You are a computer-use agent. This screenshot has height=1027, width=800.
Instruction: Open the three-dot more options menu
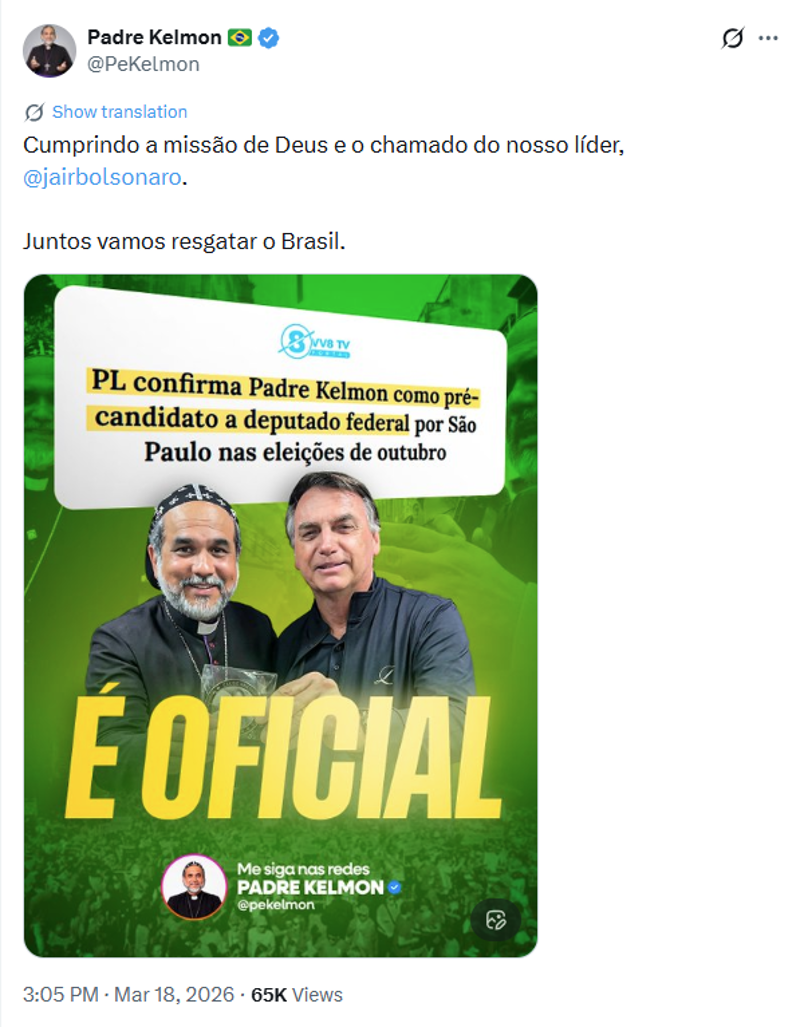pyautogui.click(x=769, y=39)
